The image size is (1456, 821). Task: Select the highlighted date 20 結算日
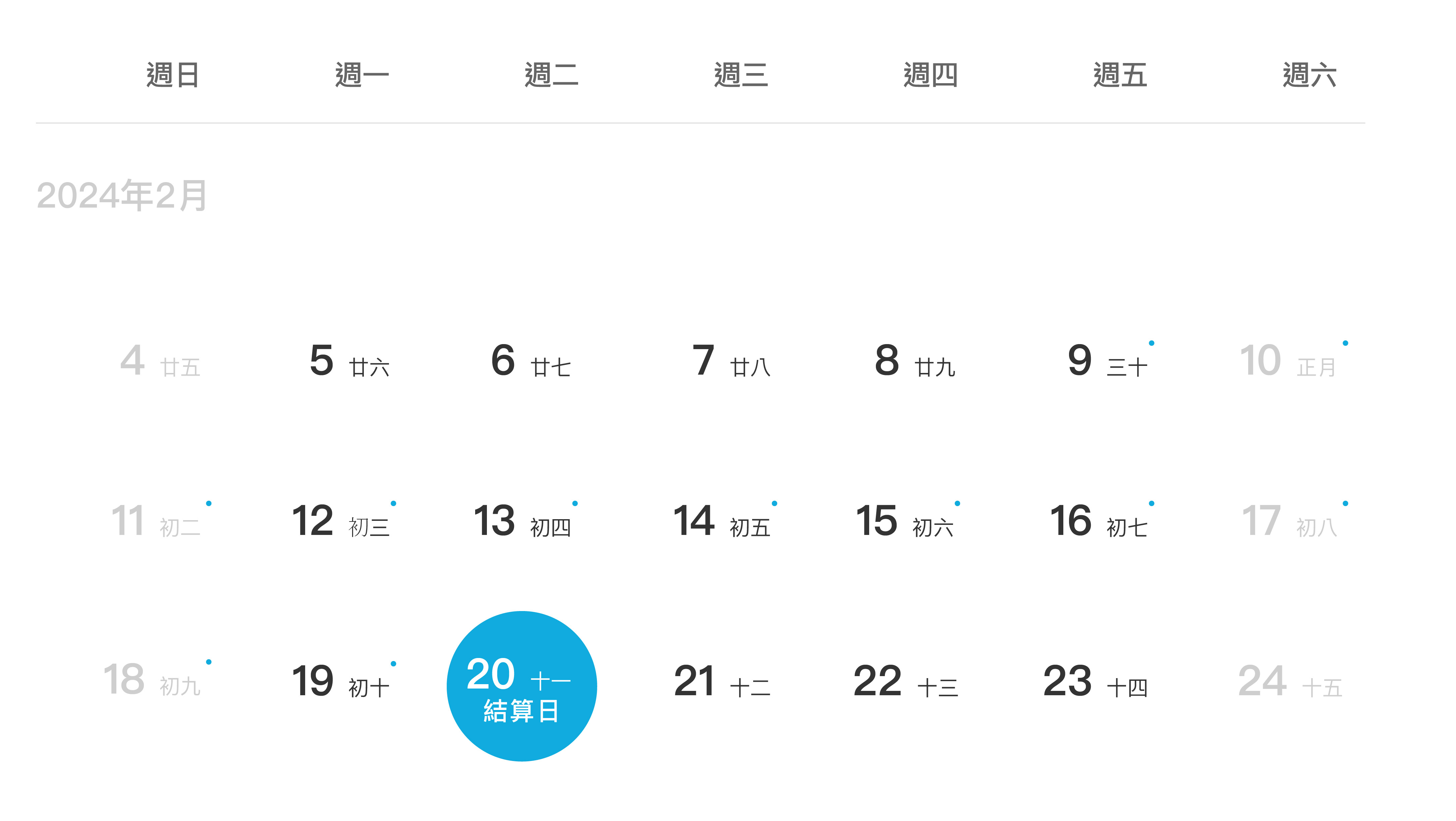tap(521, 685)
